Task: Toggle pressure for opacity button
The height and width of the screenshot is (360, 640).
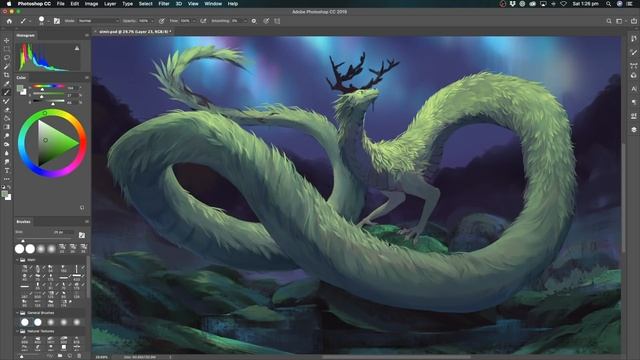Action: click(162, 21)
